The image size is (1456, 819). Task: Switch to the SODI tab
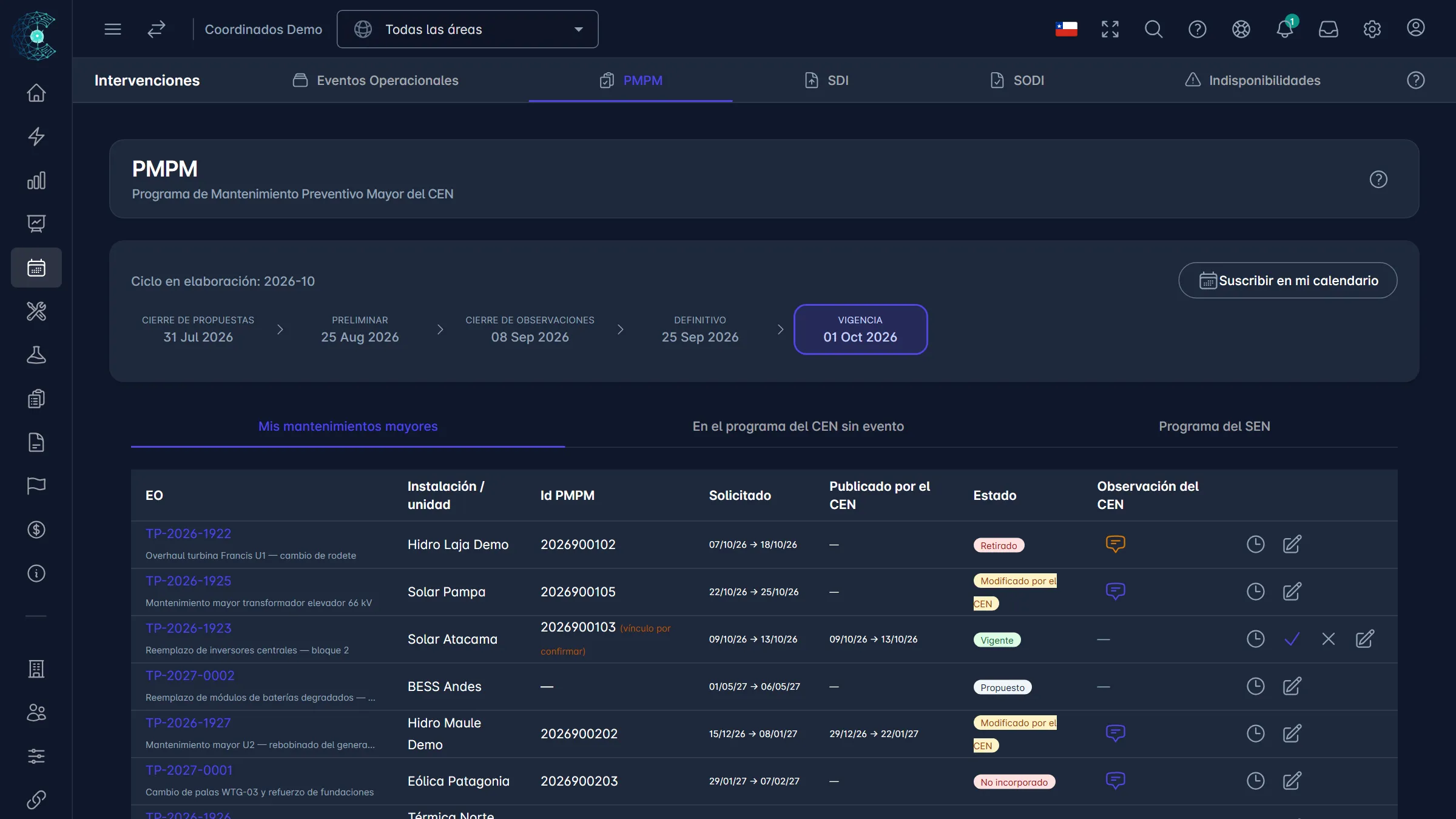click(x=1017, y=80)
